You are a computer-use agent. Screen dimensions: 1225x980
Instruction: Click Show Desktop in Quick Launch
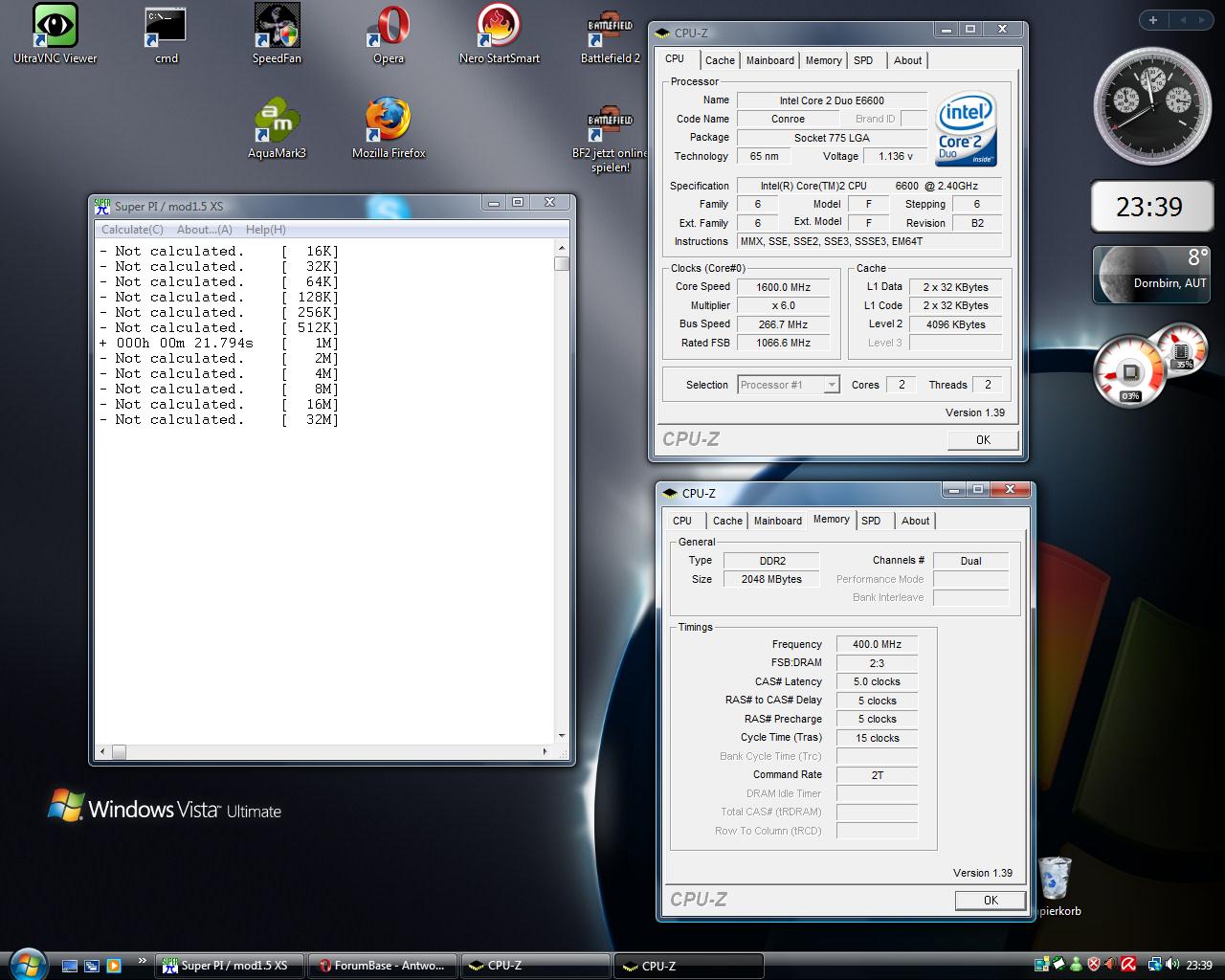tap(69, 966)
